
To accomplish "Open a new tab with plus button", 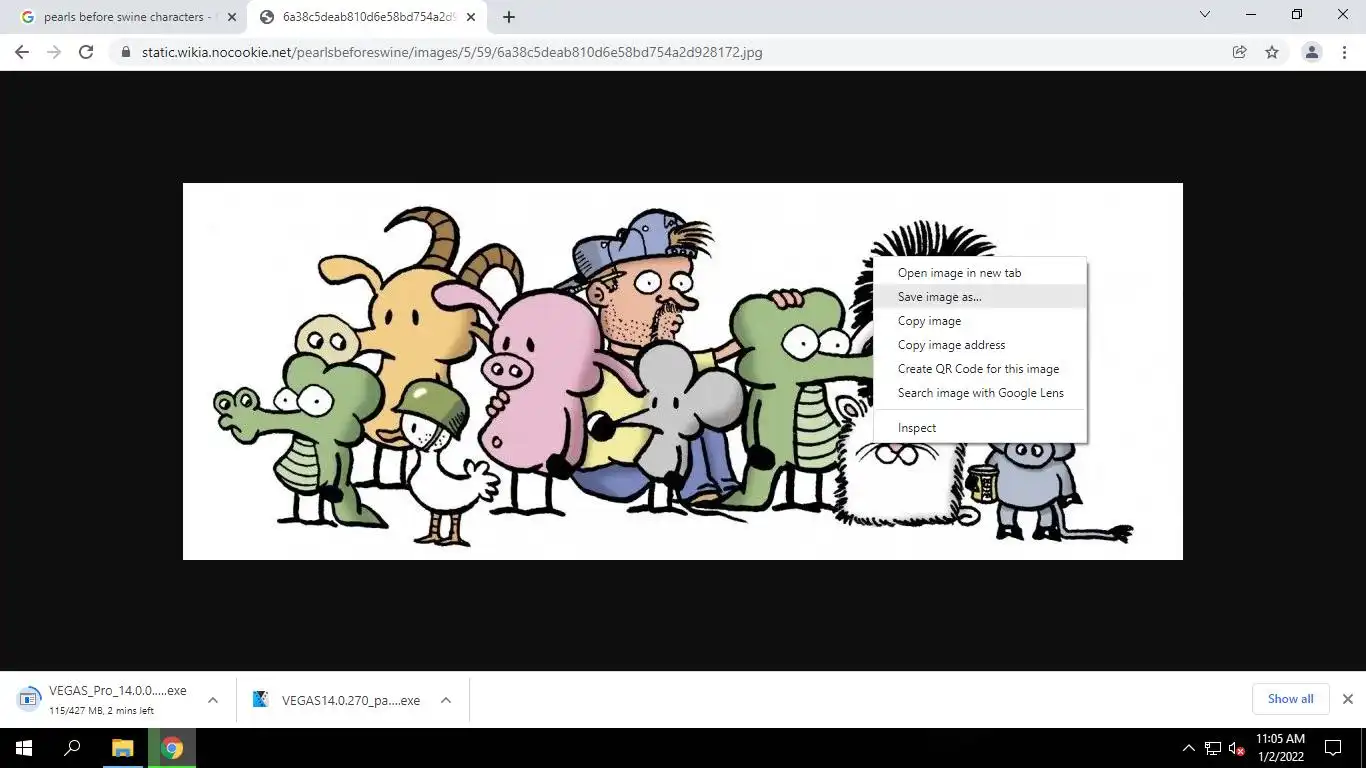I will pos(509,17).
